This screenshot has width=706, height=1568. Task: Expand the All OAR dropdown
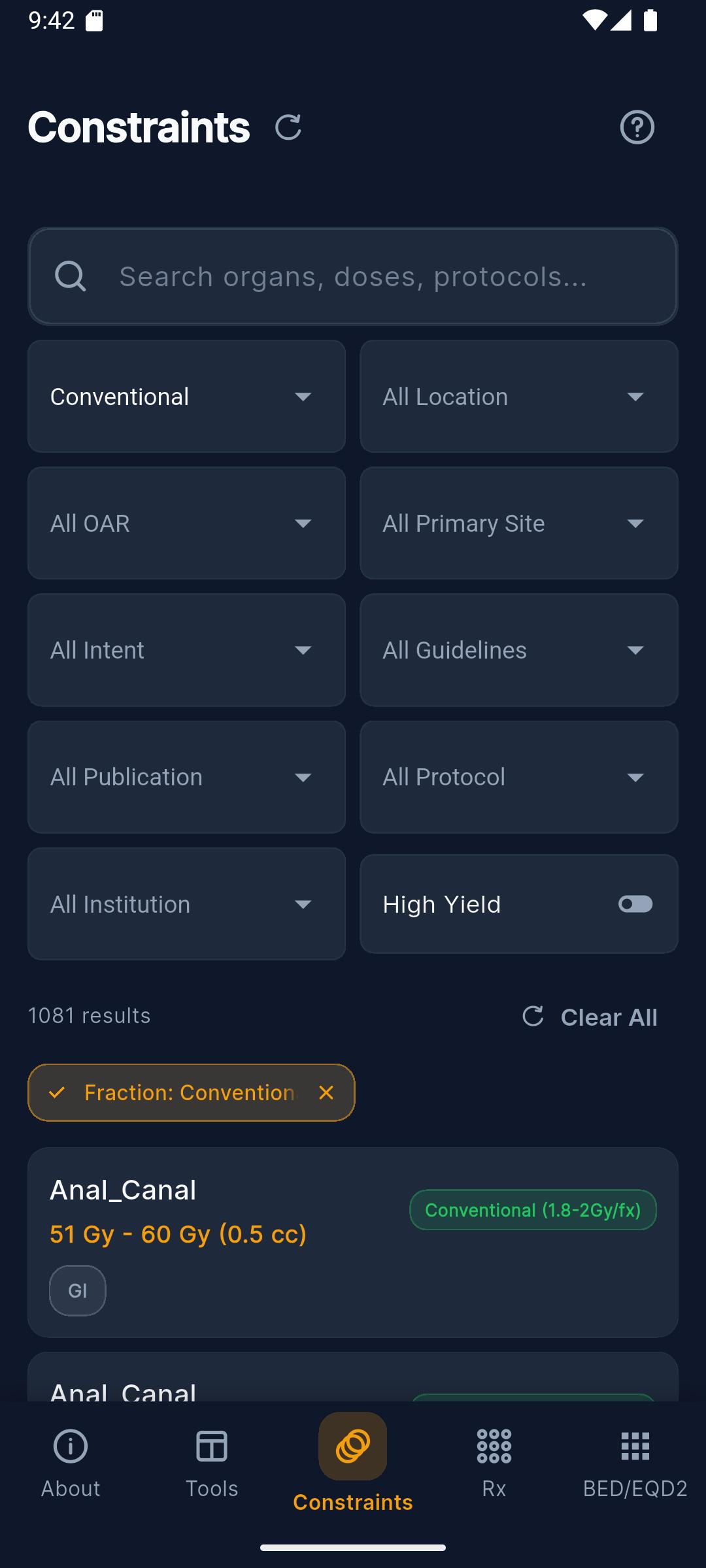(186, 523)
